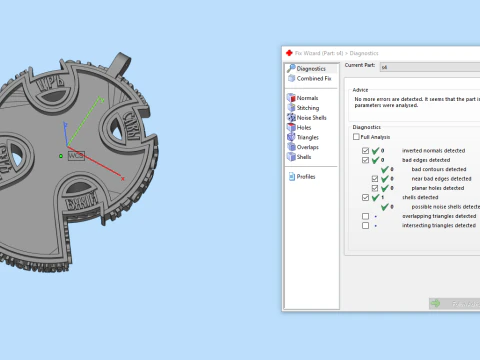Image resolution: width=480 pixels, height=360 pixels.
Task: Toggle shells detected checkbox
Action: click(365, 198)
